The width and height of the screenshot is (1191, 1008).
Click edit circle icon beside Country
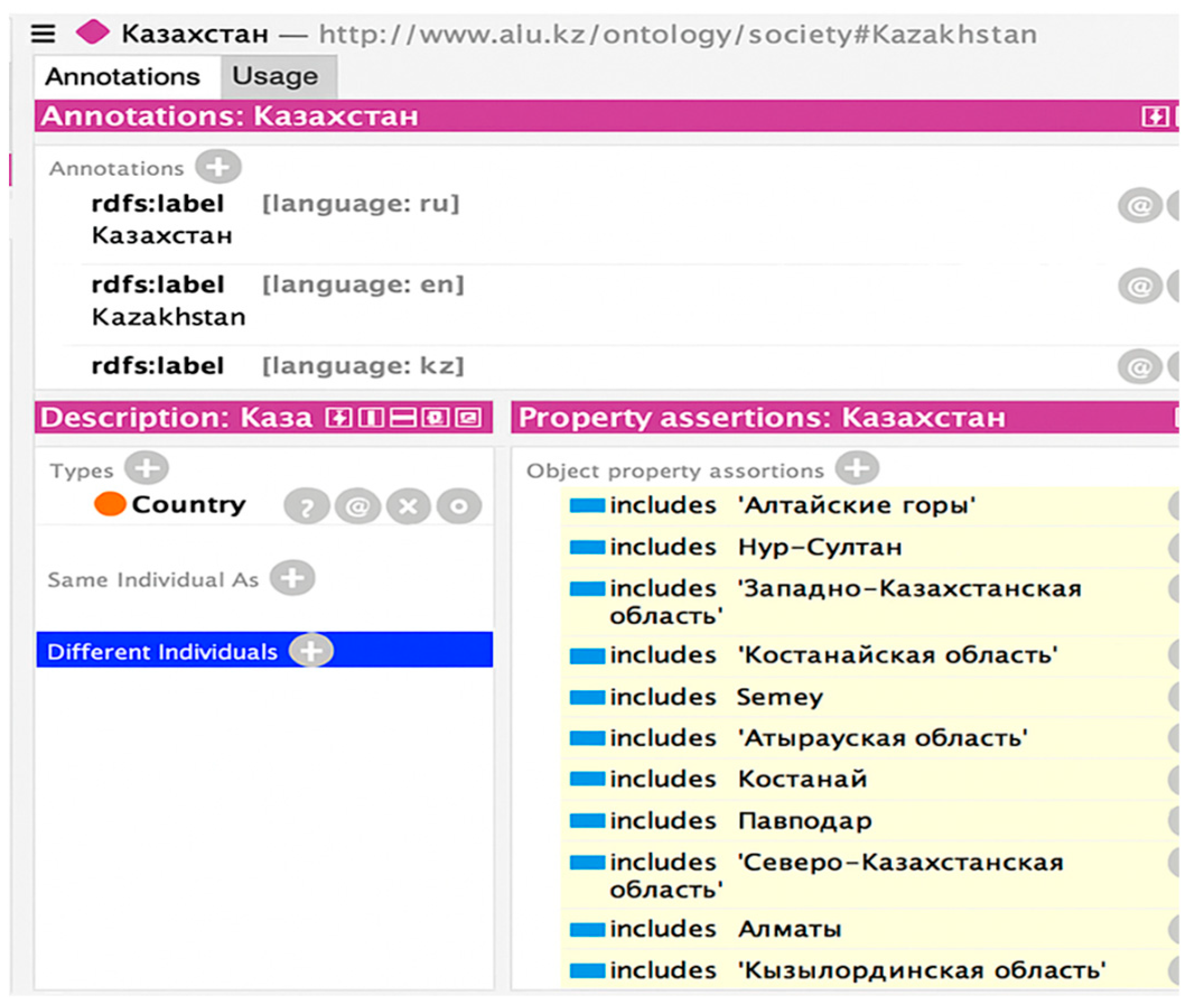tap(459, 506)
